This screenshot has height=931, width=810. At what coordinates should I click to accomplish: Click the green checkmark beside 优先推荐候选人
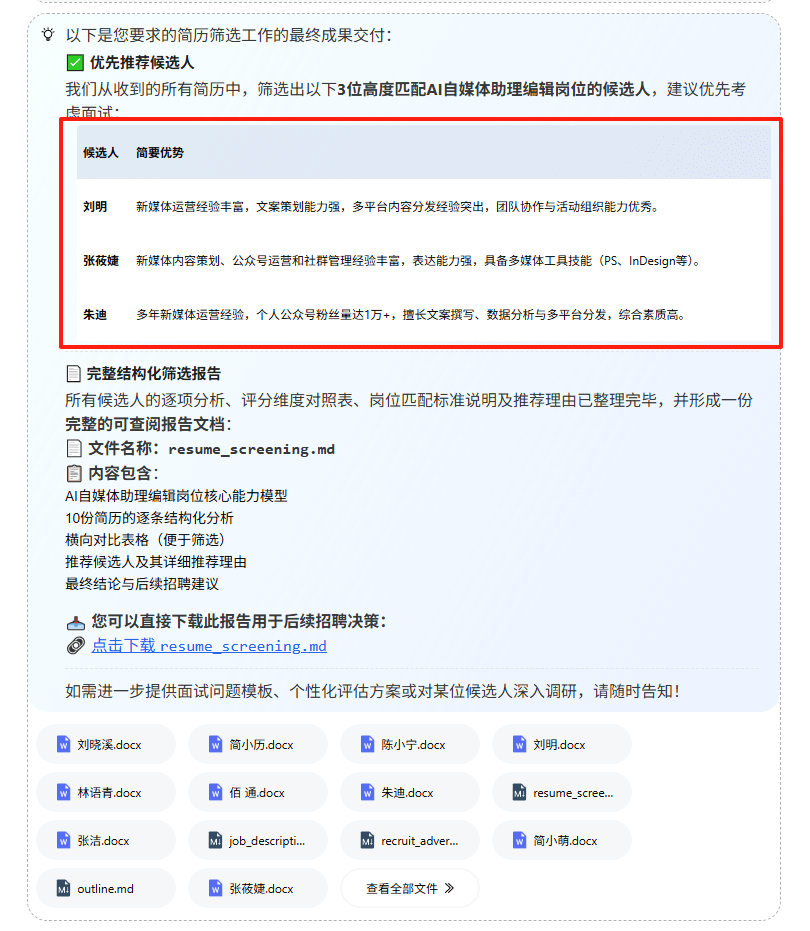click(74, 63)
